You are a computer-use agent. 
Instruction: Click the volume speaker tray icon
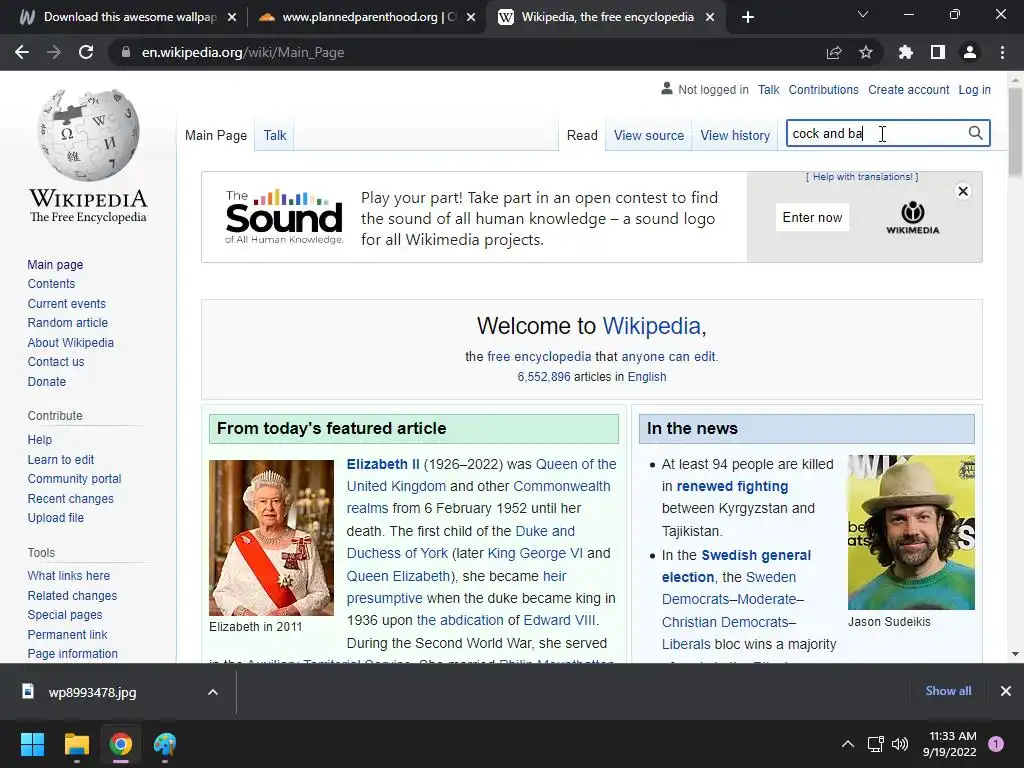(x=900, y=744)
